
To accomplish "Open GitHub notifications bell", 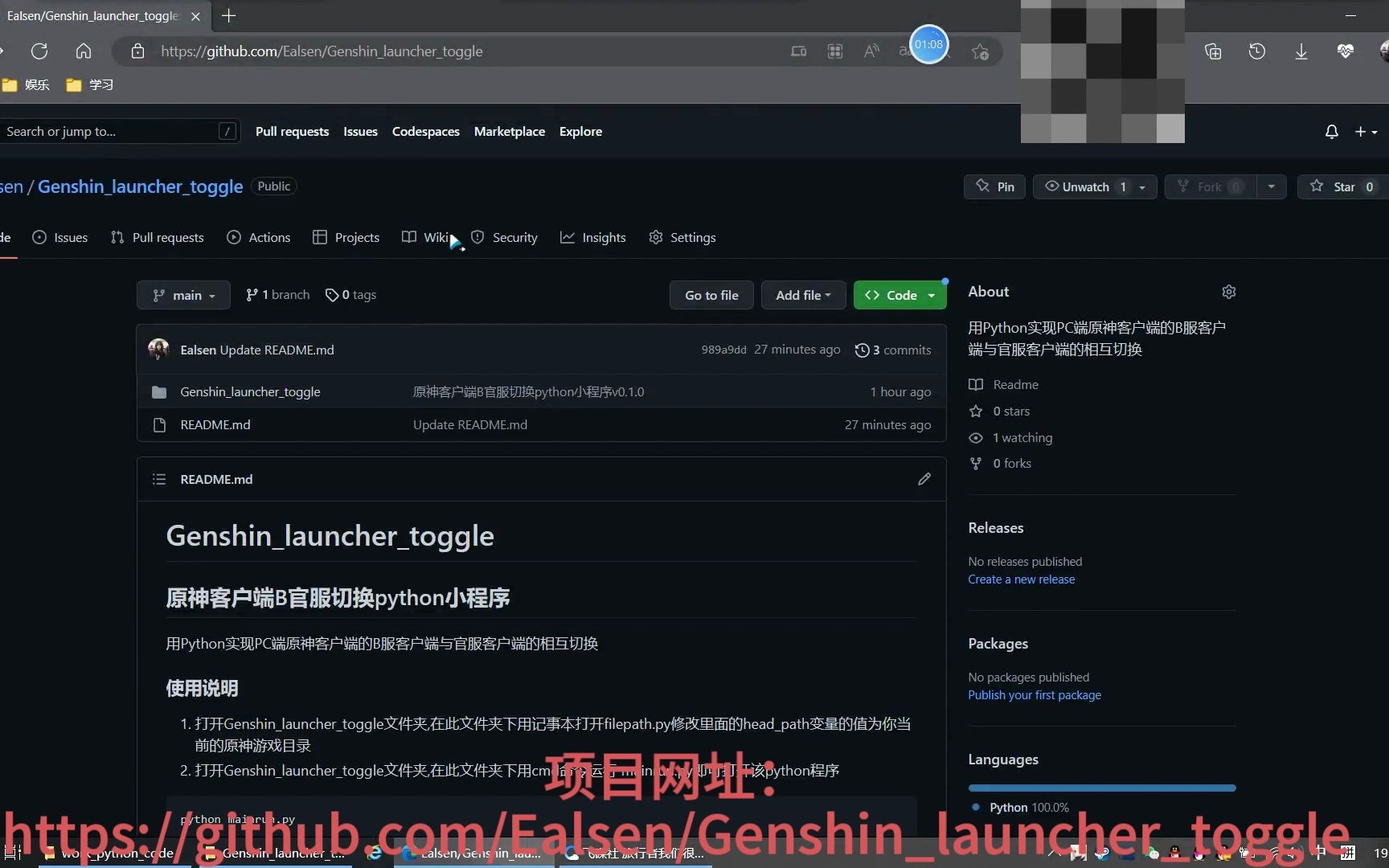I will point(1332,132).
